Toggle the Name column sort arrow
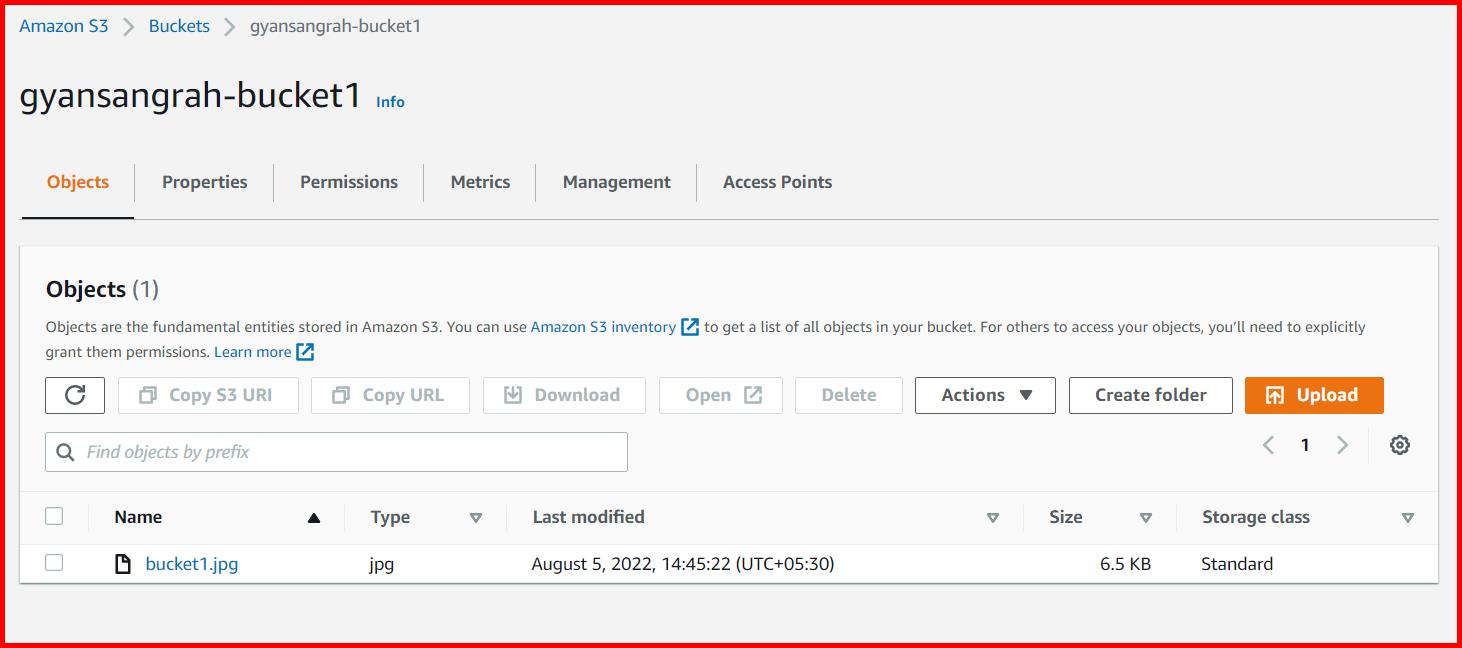This screenshot has width=1462, height=648. (x=313, y=517)
